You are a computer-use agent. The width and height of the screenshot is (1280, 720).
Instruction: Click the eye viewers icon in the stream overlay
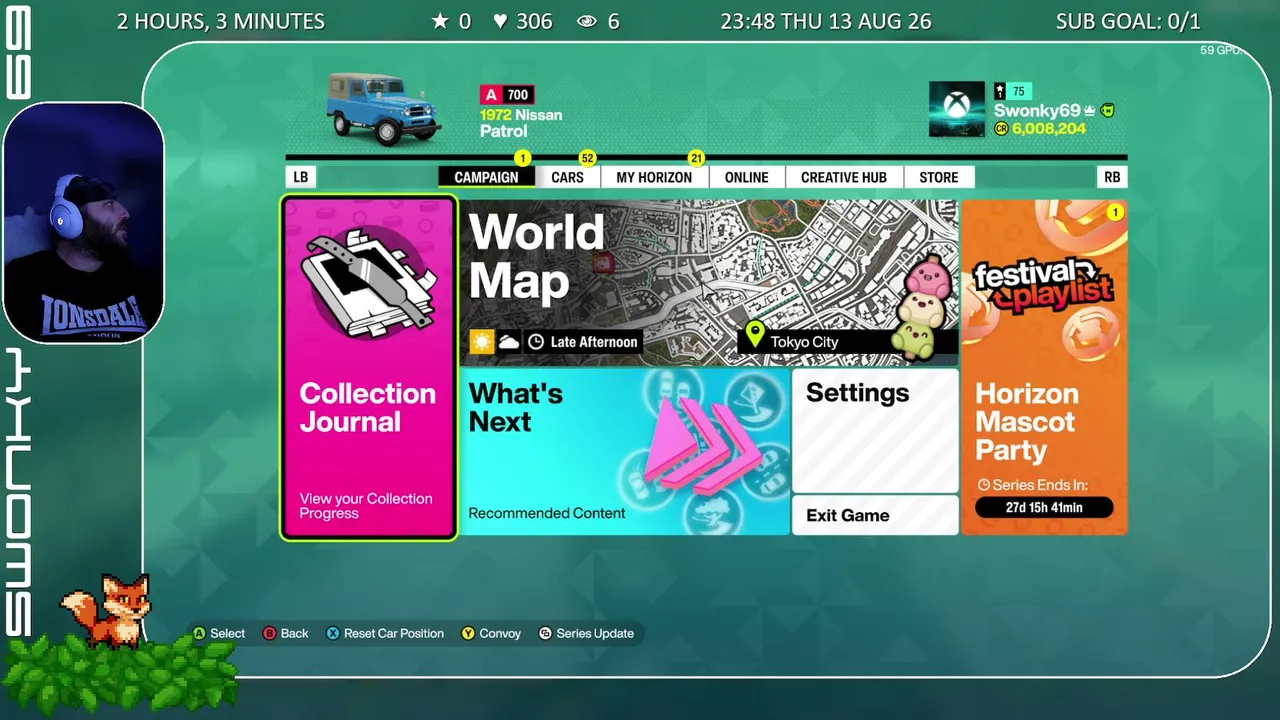pos(587,21)
